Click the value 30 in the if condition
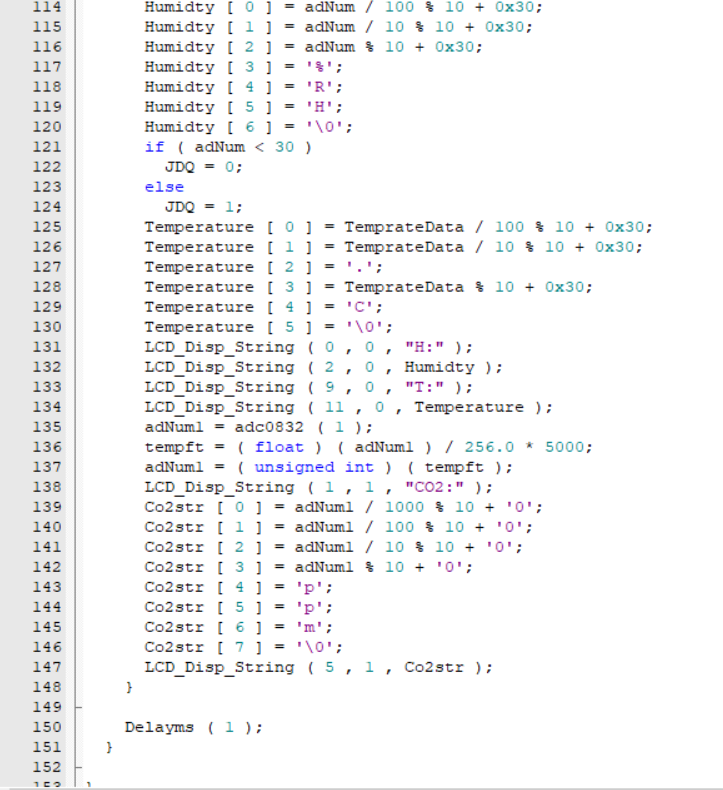The image size is (723, 790). point(284,147)
